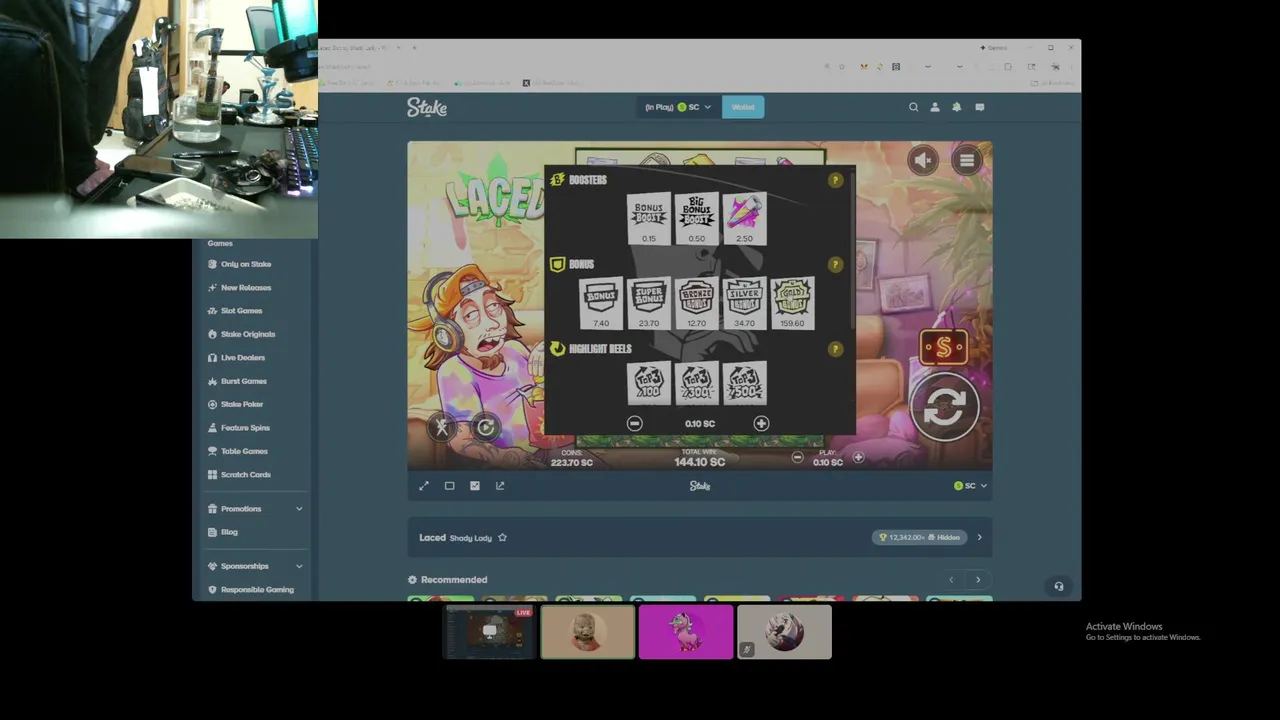Open the live support headset icon

(x=1059, y=587)
